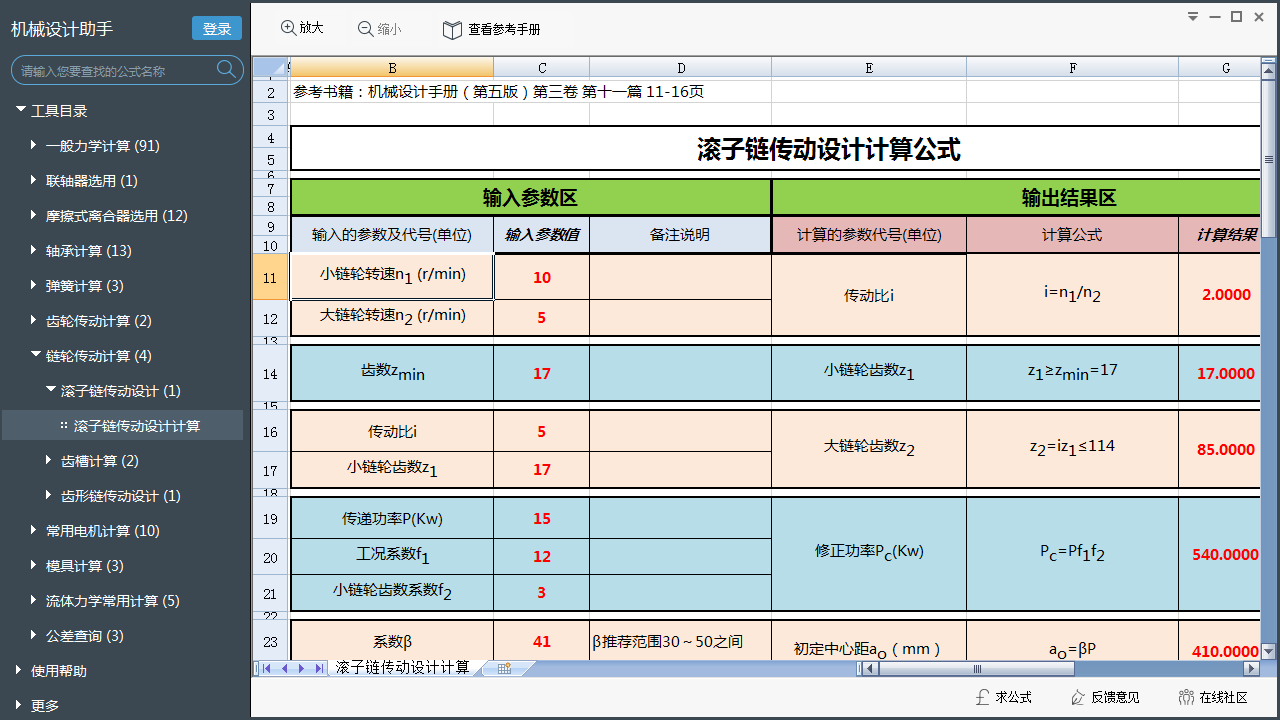
Task: Click the 求公式 request formula icon
Action: [982, 697]
